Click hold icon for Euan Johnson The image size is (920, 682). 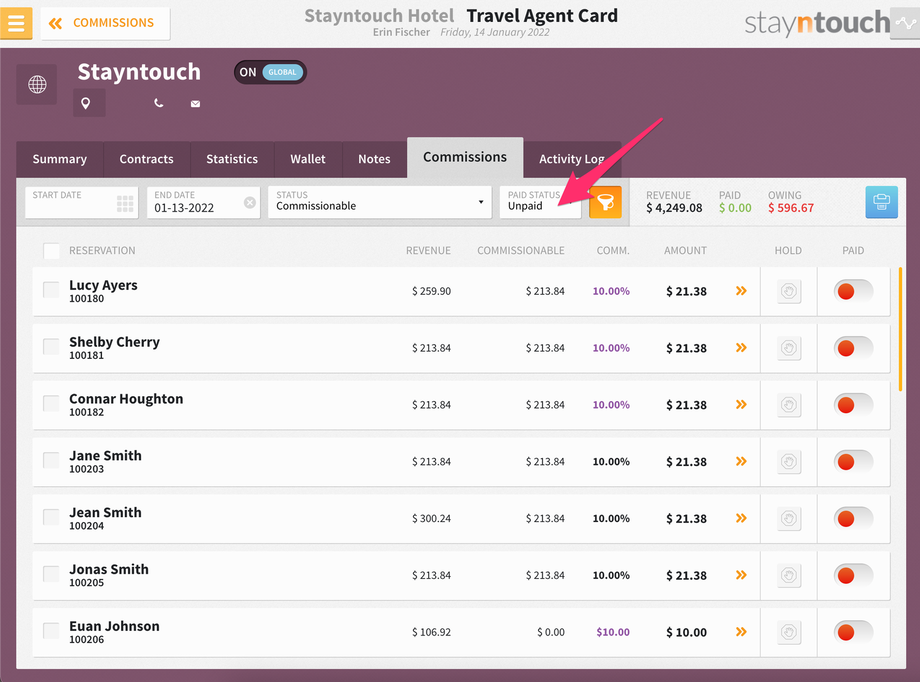click(789, 633)
